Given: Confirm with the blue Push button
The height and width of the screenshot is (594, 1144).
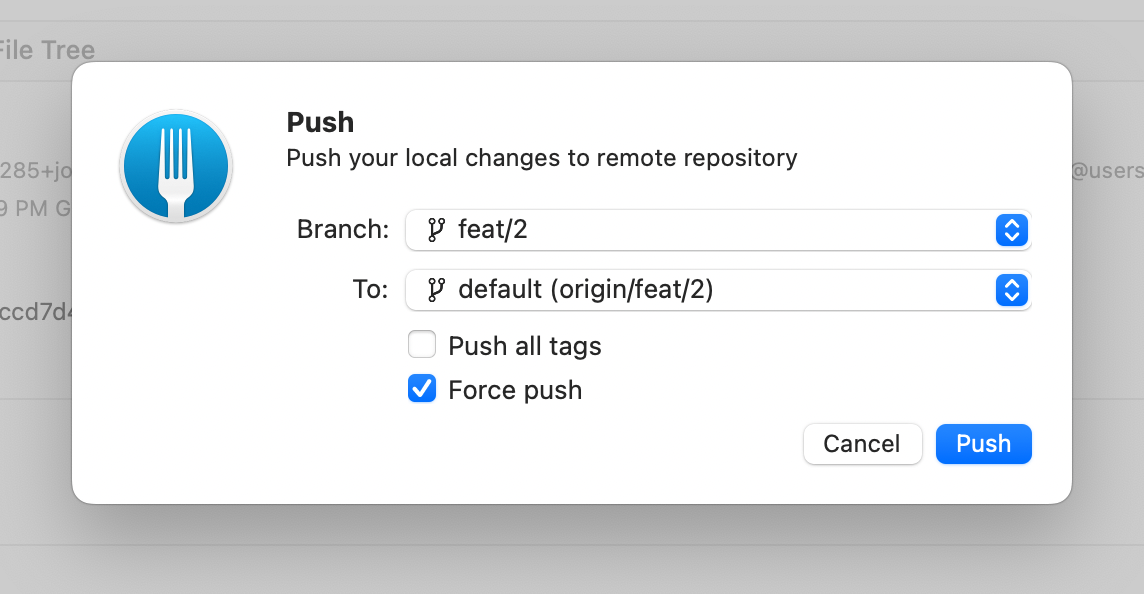Looking at the screenshot, I should click(983, 444).
